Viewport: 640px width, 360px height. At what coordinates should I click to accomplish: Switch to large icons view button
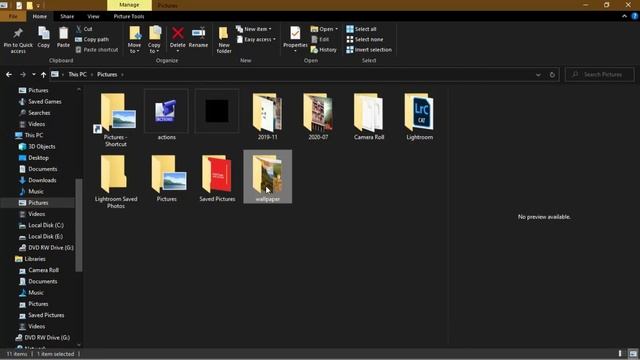[x=633, y=353]
